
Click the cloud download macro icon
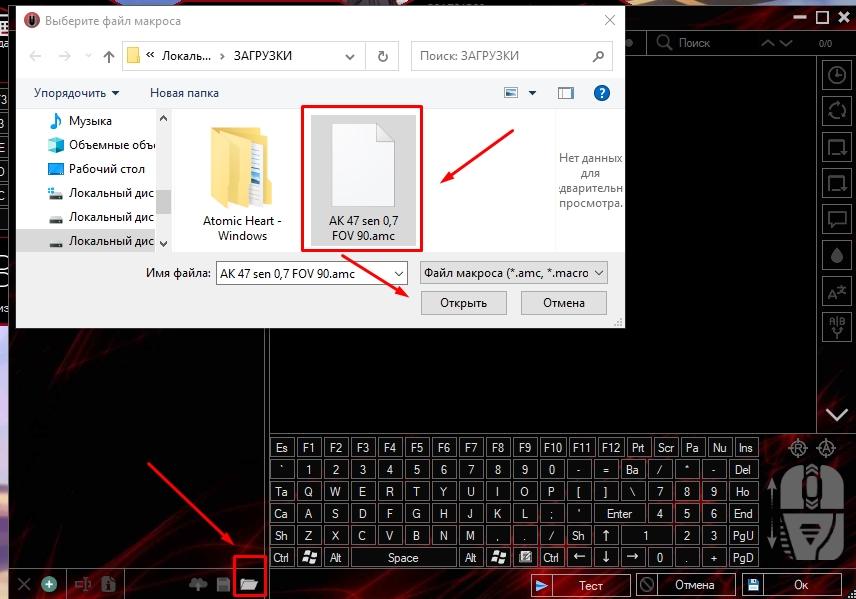pos(198,584)
